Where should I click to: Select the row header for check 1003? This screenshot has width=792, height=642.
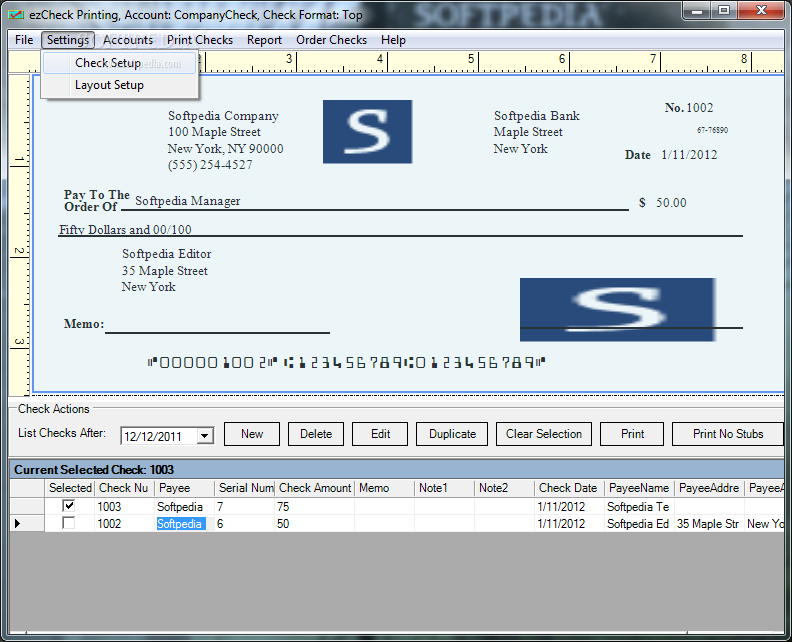pos(27,506)
